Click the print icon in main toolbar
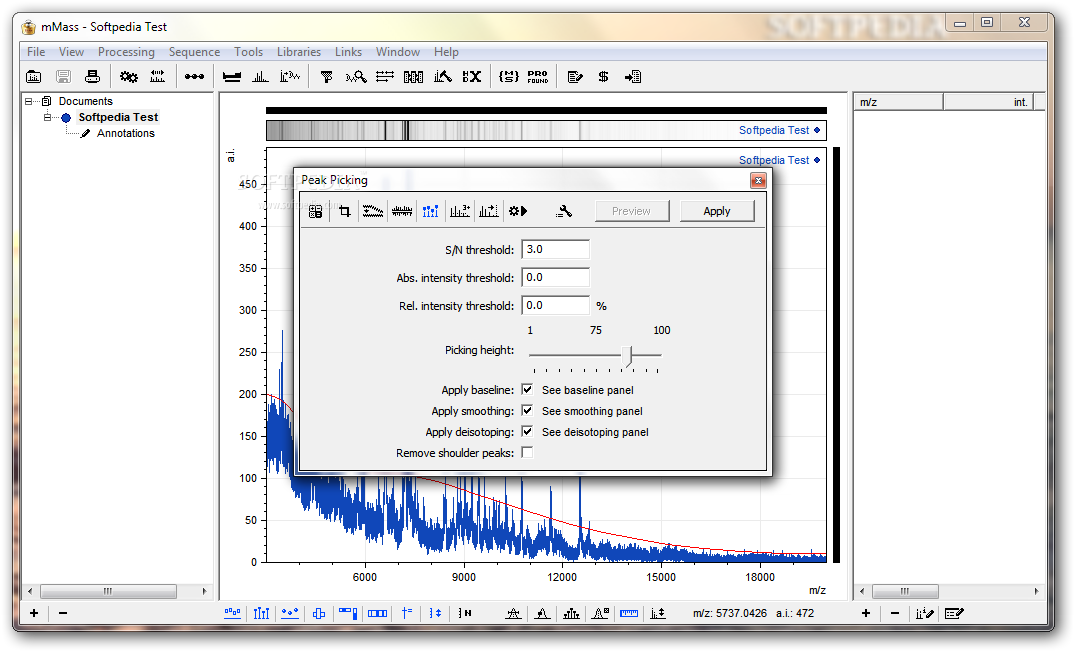1075x652 pixels. pos(93,77)
